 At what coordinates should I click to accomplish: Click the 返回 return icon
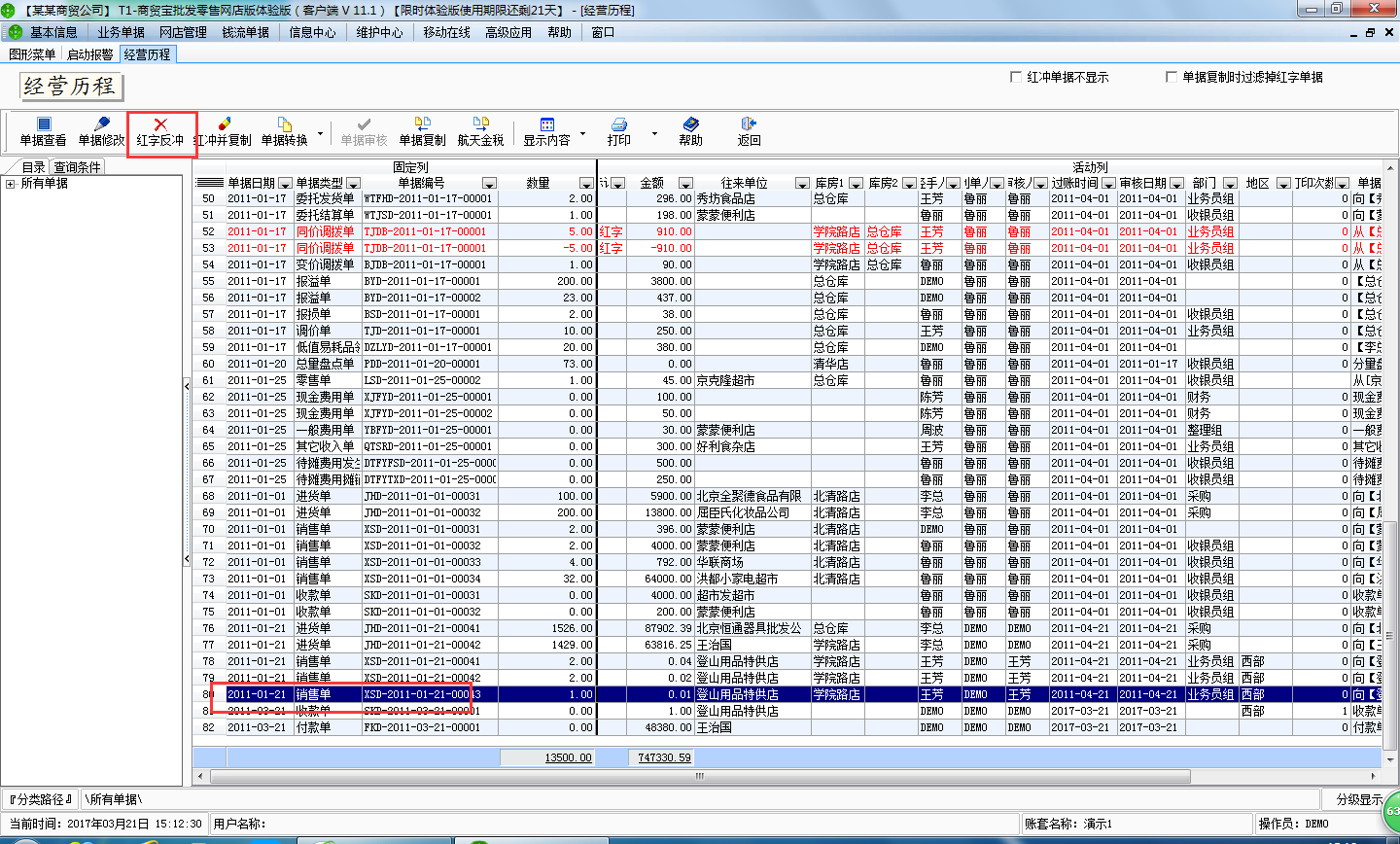[748, 131]
